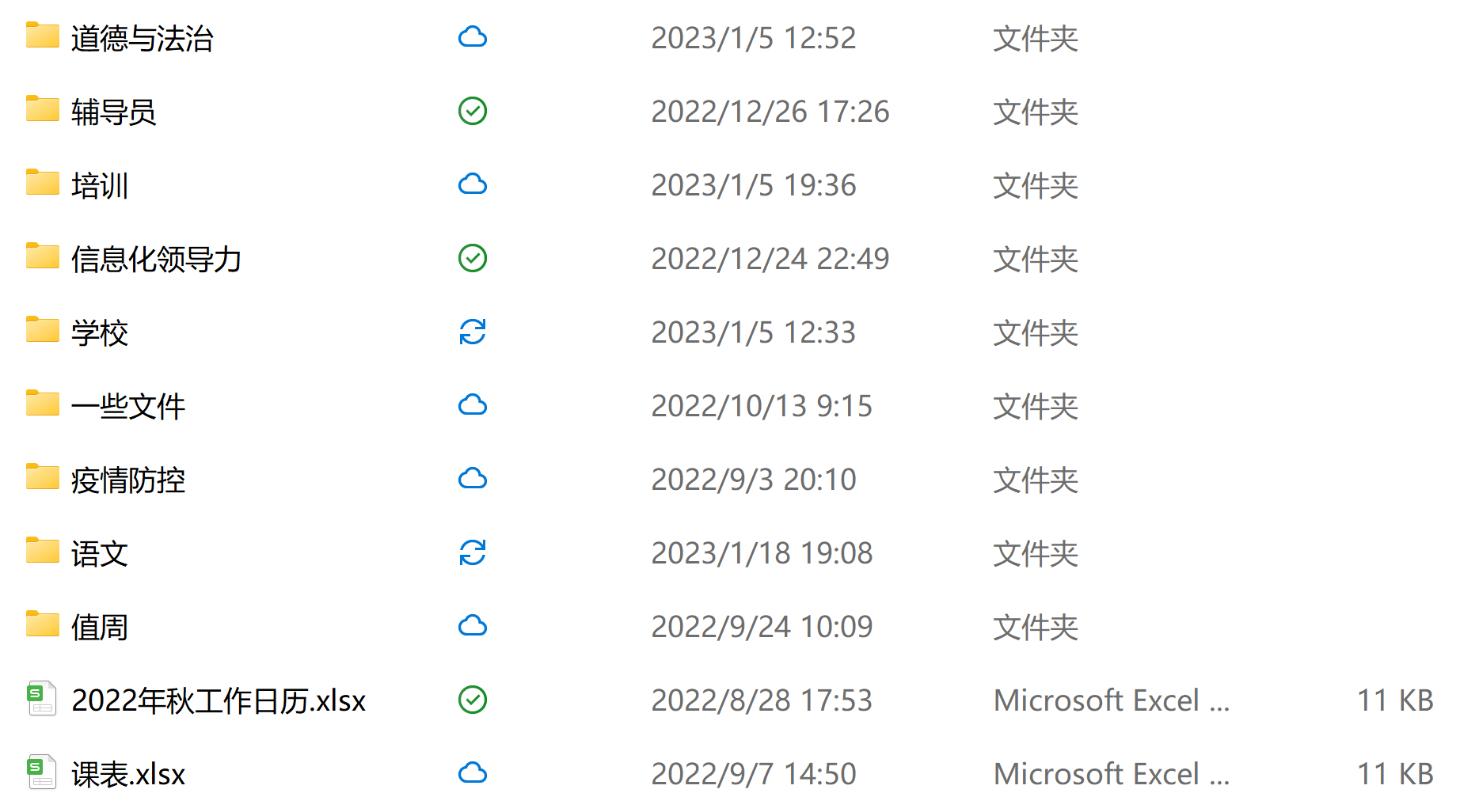The height and width of the screenshot is (812, 1479).
Task: Click Excel file icon of 课表.xlsx
Action: point(42,772)
